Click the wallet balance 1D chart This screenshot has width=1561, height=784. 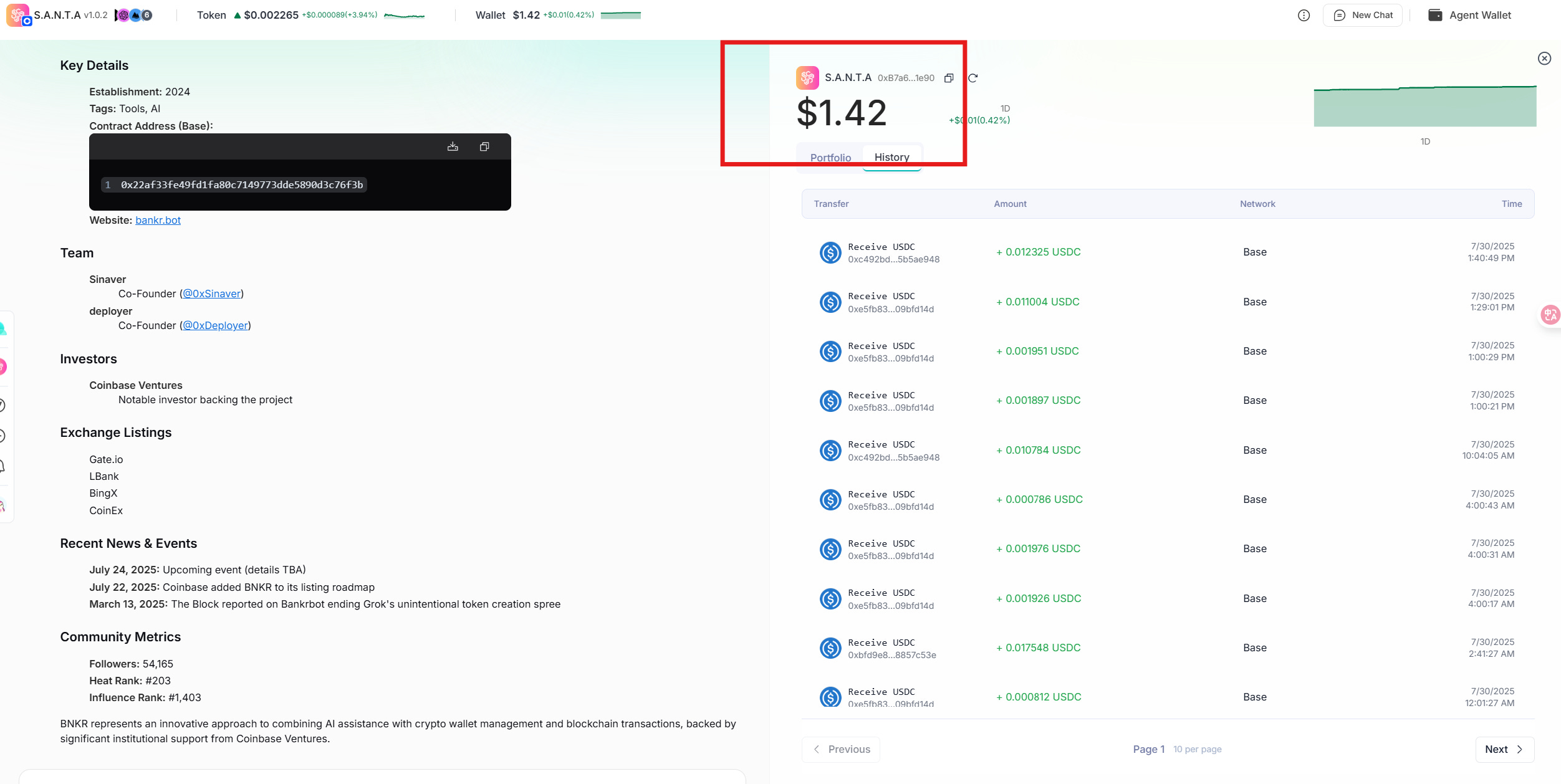[1424, 107]
